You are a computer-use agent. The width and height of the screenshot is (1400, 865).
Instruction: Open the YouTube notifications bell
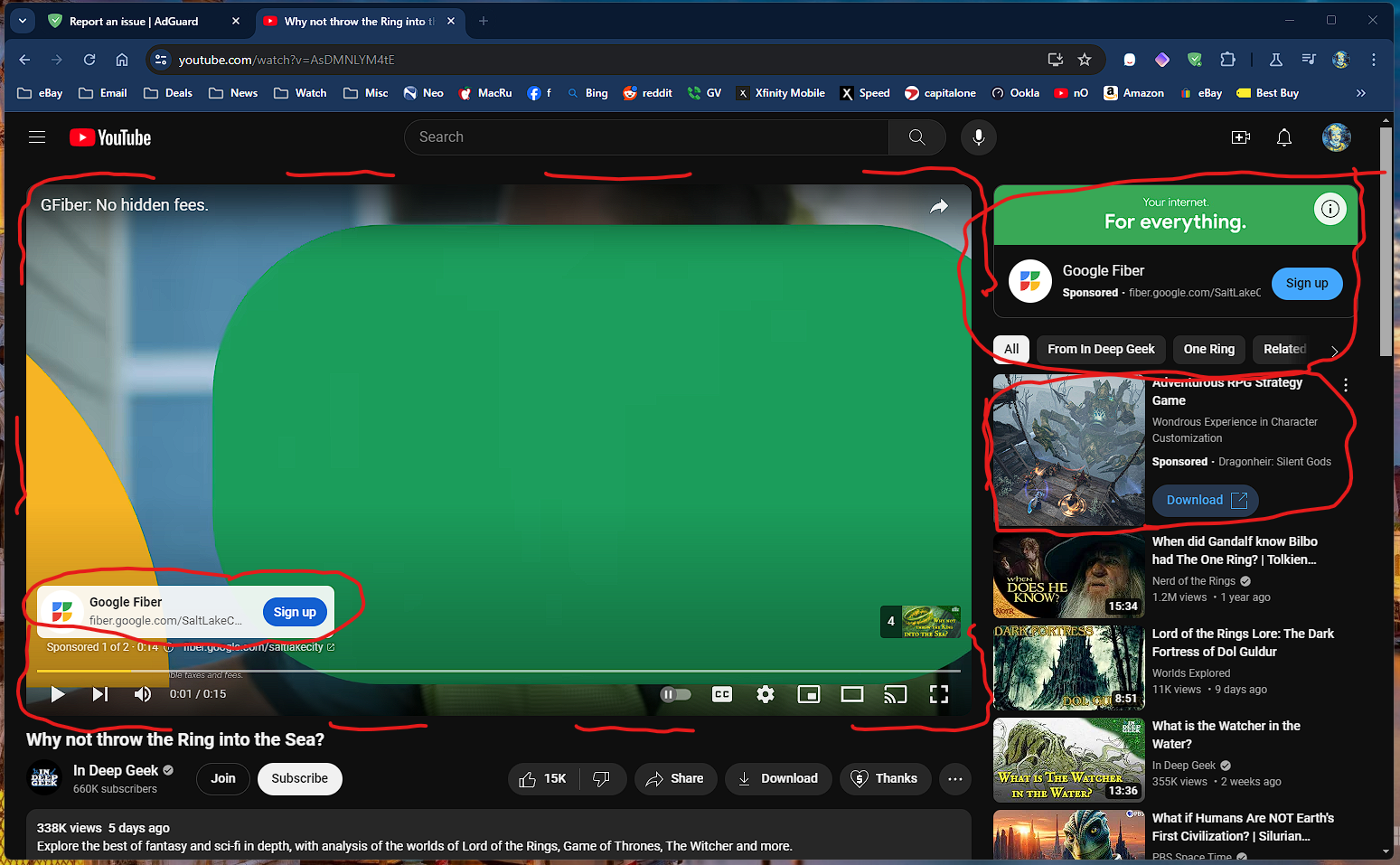click(1283, 137)
